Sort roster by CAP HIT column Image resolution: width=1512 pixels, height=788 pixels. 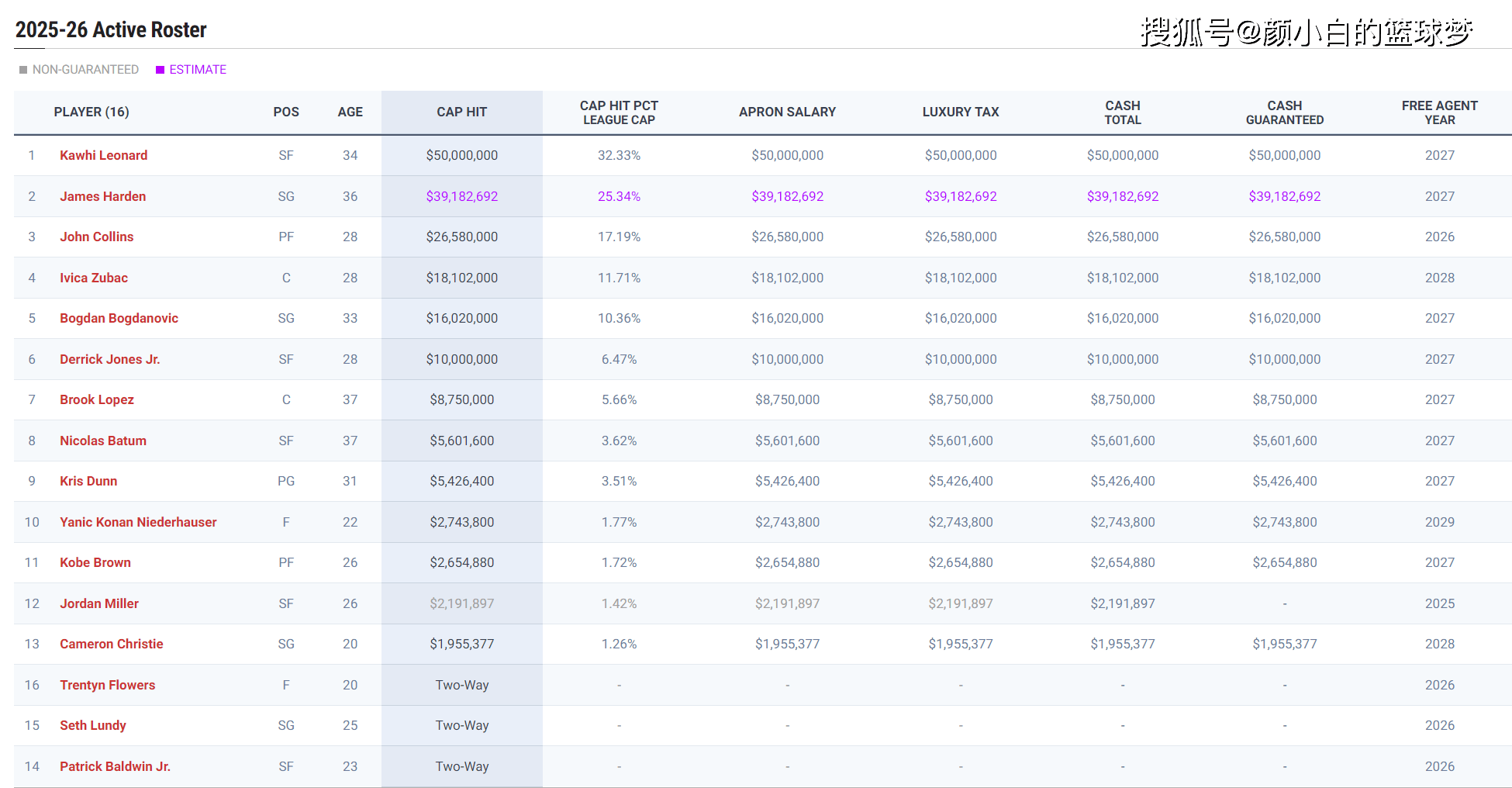[x=461, y=112]
